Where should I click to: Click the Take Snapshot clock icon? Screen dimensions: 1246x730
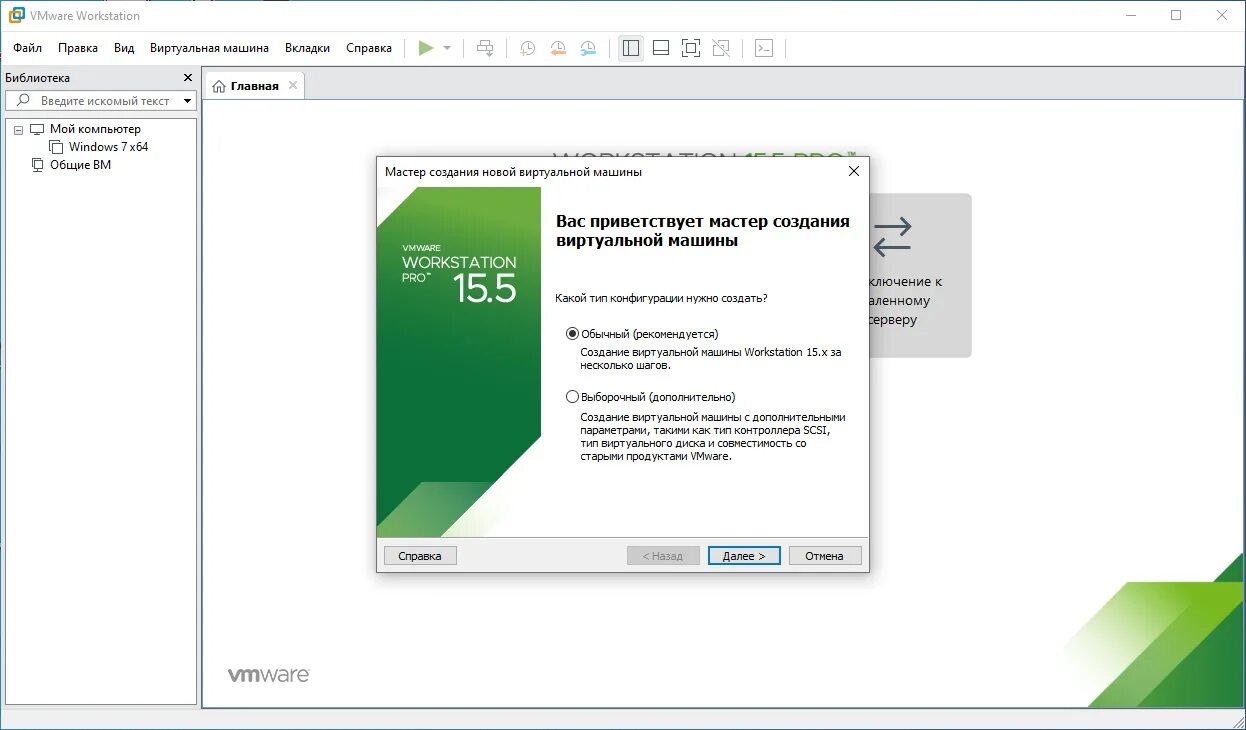coord(527,48)
